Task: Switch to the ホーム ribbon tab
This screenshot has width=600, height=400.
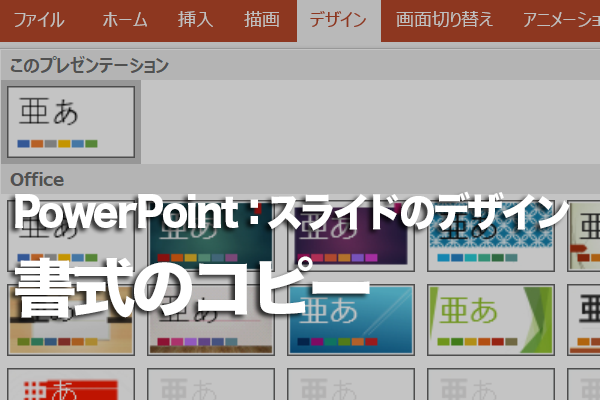Action: pos(125,20)
